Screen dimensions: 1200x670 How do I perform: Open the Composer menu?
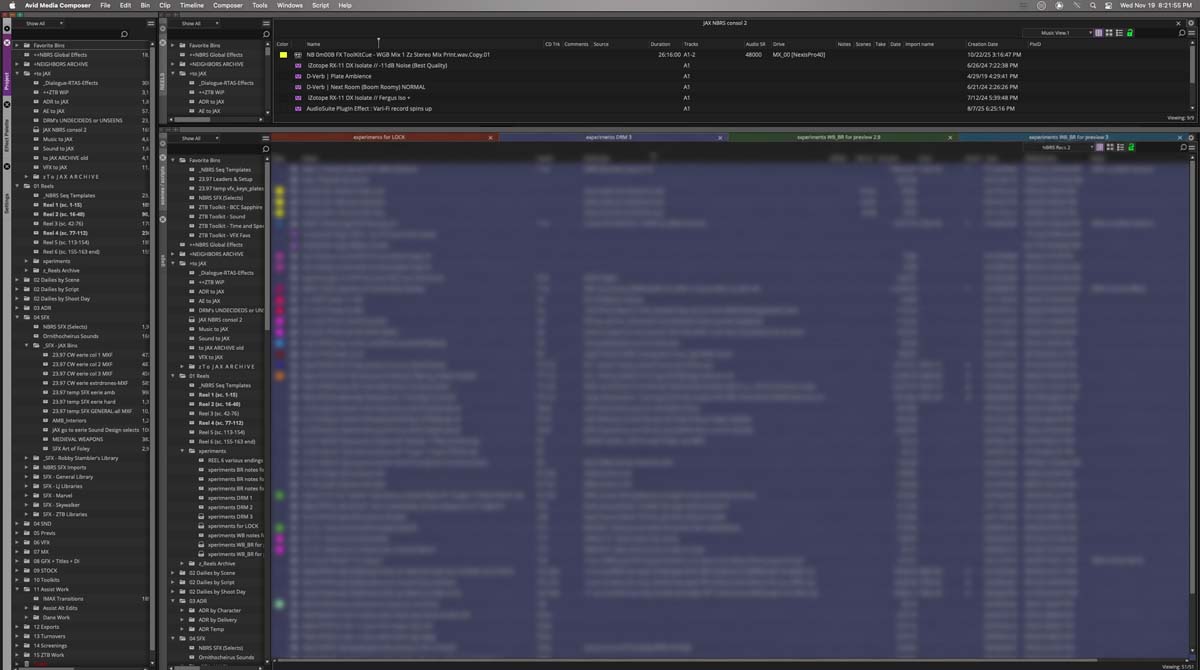tap(228, 5)
